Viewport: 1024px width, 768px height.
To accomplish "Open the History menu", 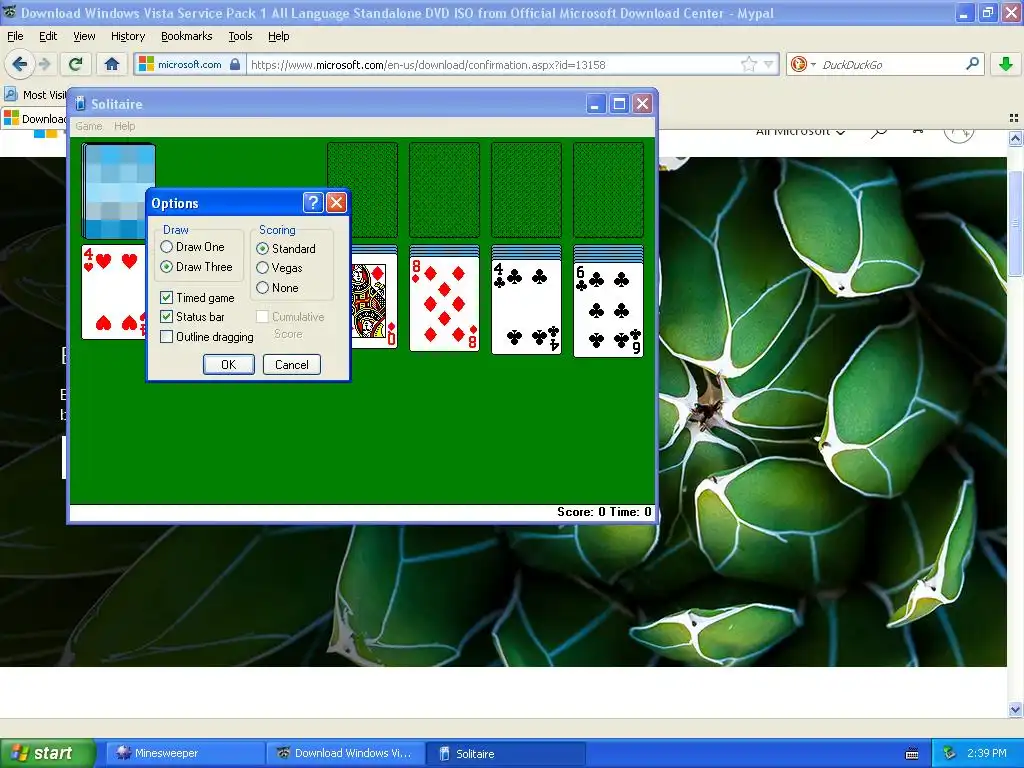I will [x=127, y=36].
